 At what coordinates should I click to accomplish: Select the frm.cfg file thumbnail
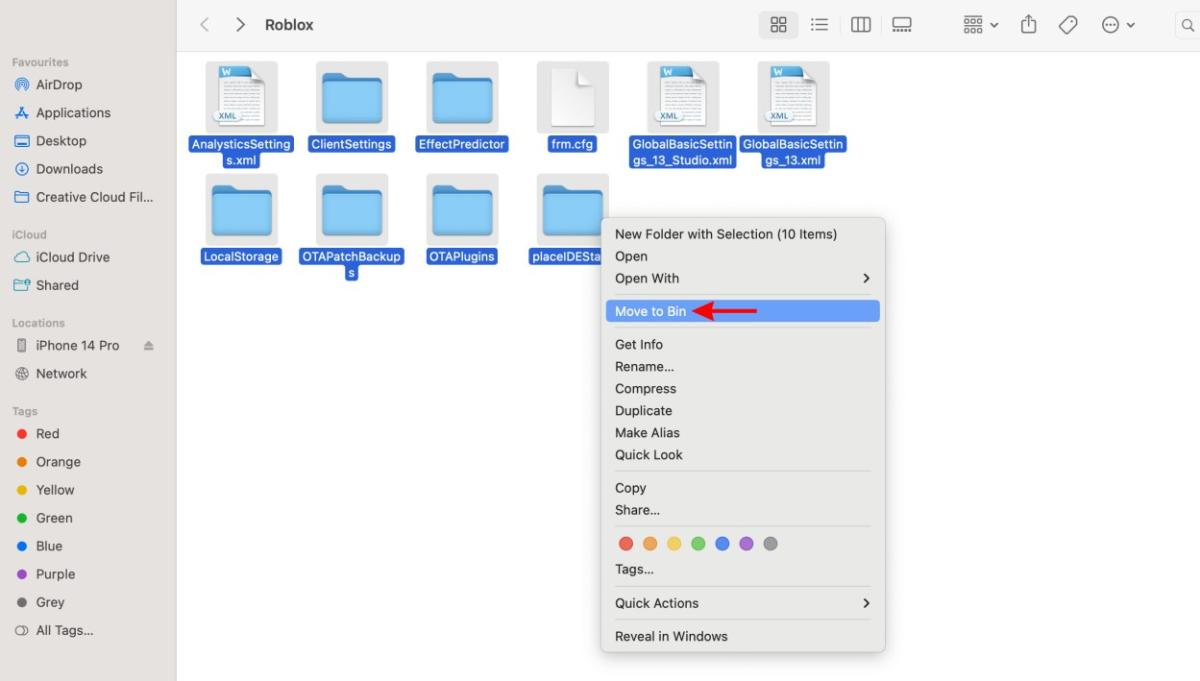[x=572, y=97]
